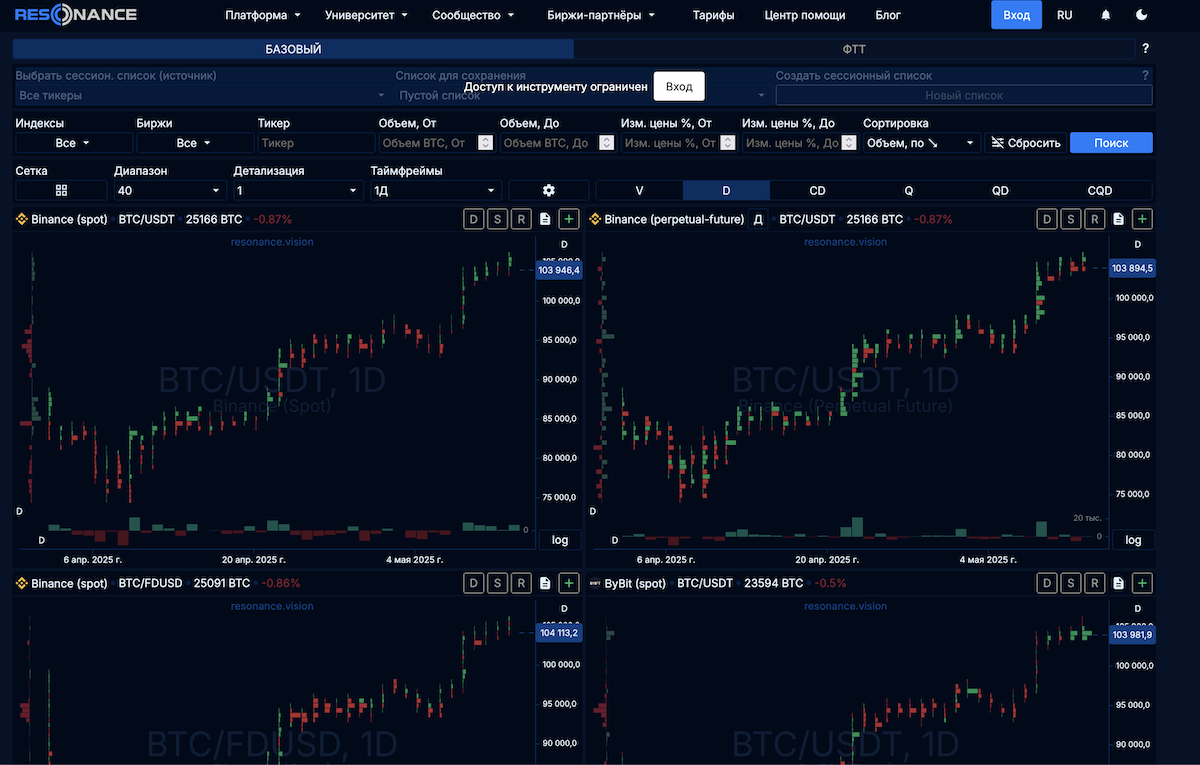Open notifications via the bell icon
This screenshot has height=765, width=1200.
tap(1105, 15)
